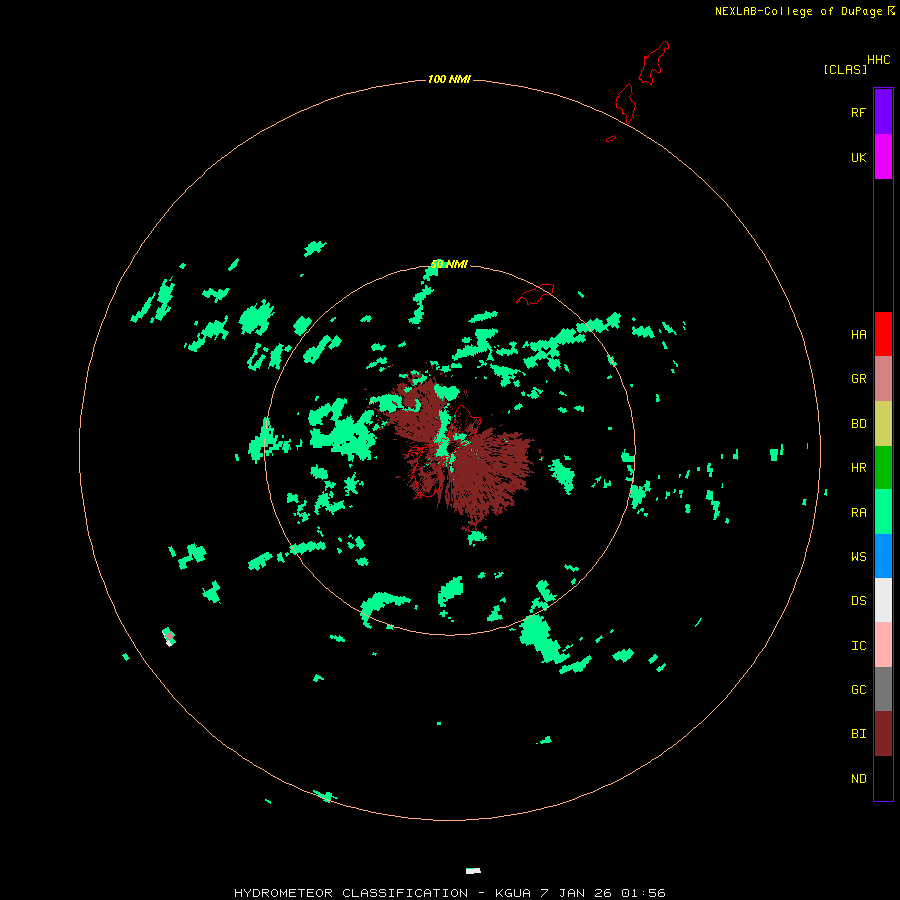900x900 pixels.
Task: Select the DS white legend swatch
Action: (883, 600)
